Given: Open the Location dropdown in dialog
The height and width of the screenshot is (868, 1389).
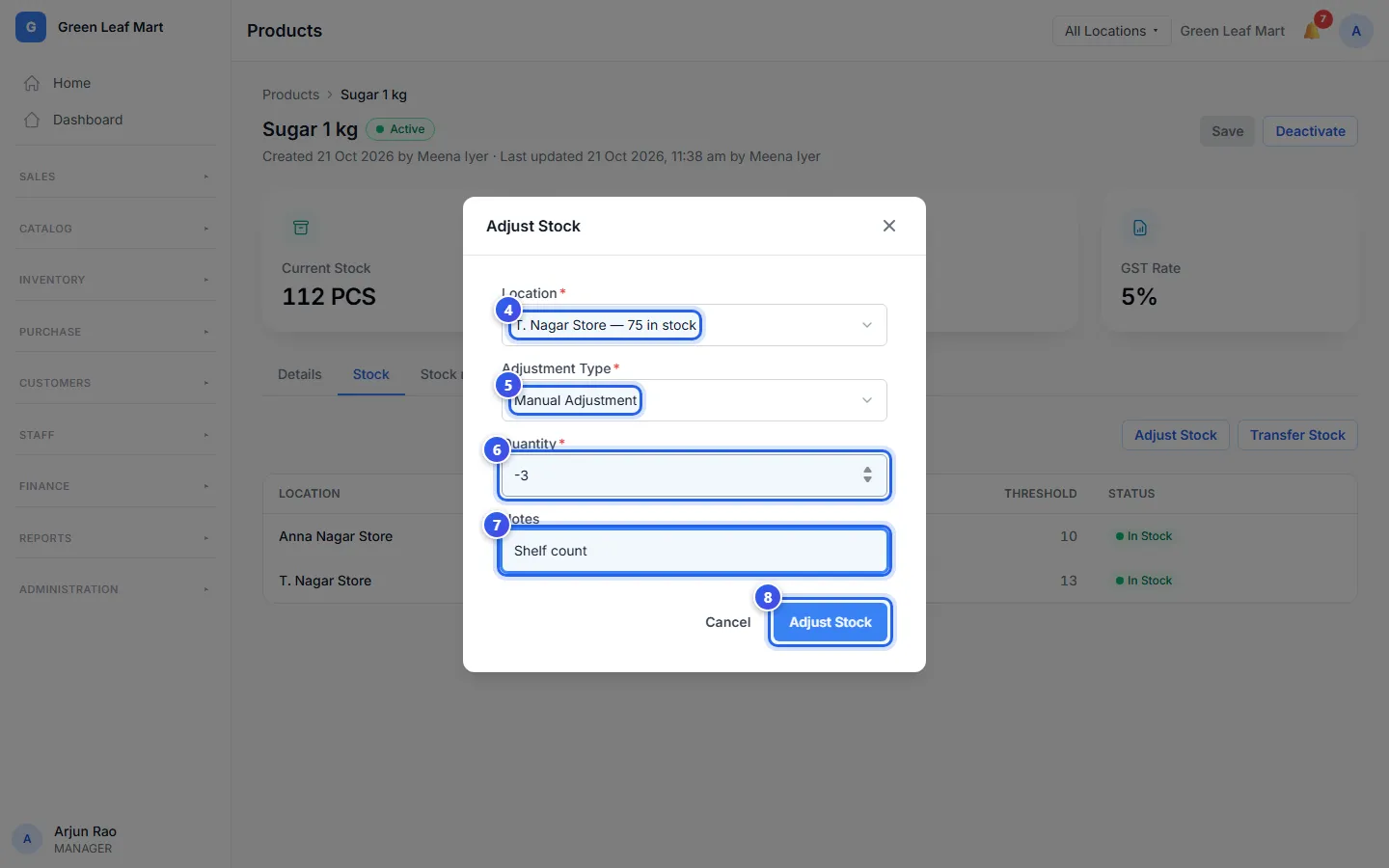Looking at the screenshot, I should [694, 325].
